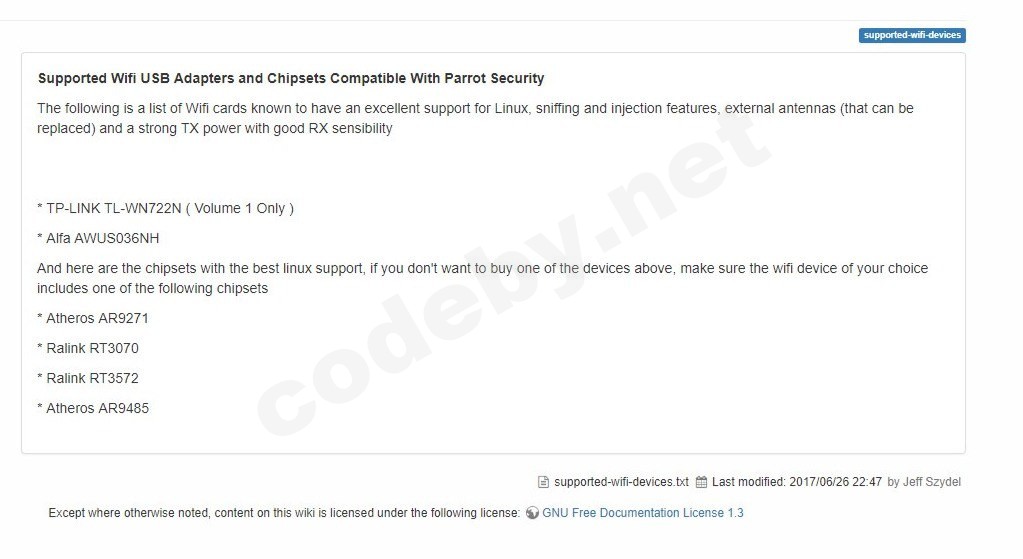Click the Last modified date 2017/06/26 22:47
The width and height of the screenshot is (1023, 559).
(x=834, y=482)
